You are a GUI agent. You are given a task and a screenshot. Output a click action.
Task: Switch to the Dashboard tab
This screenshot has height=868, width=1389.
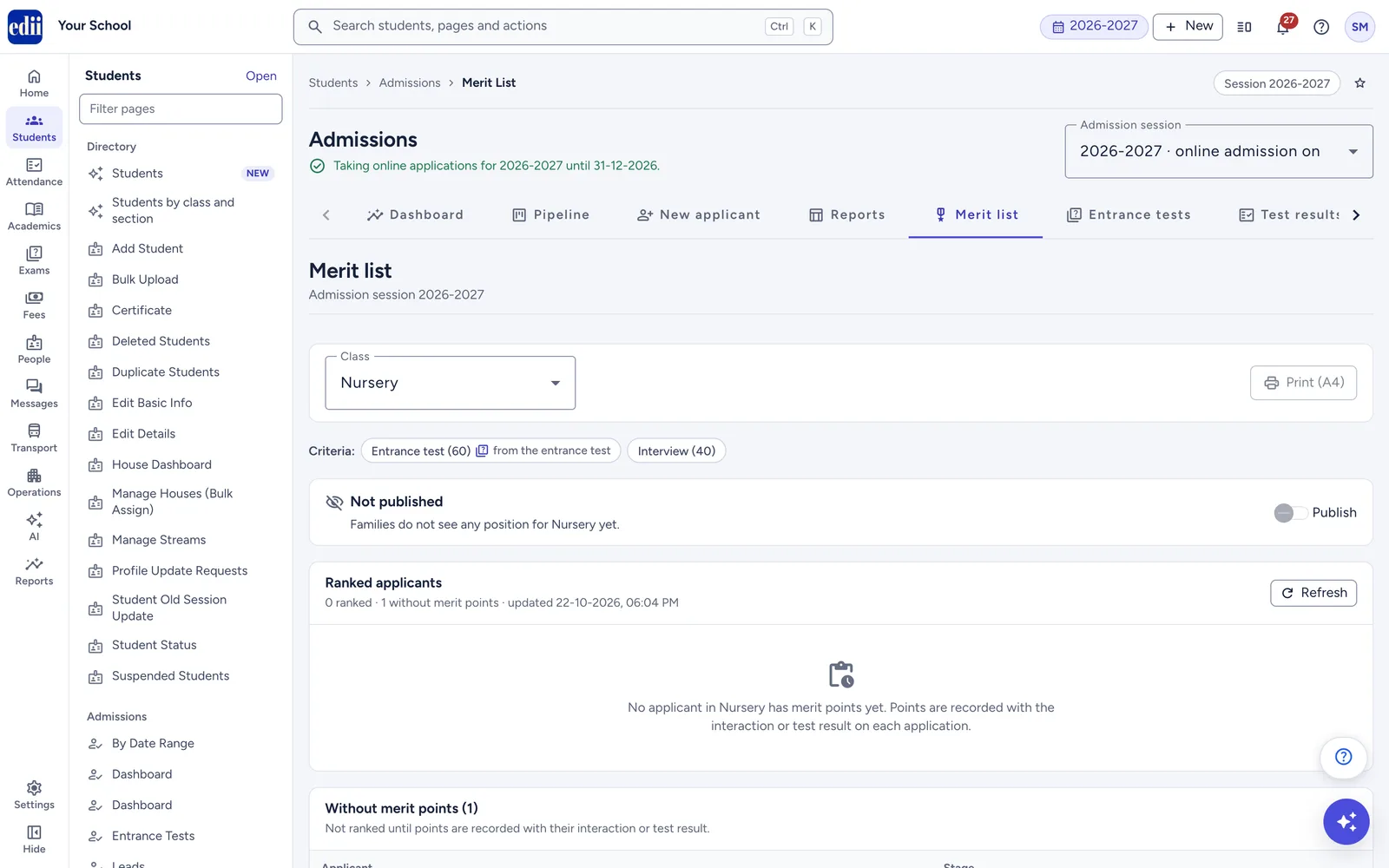(415, 215)
